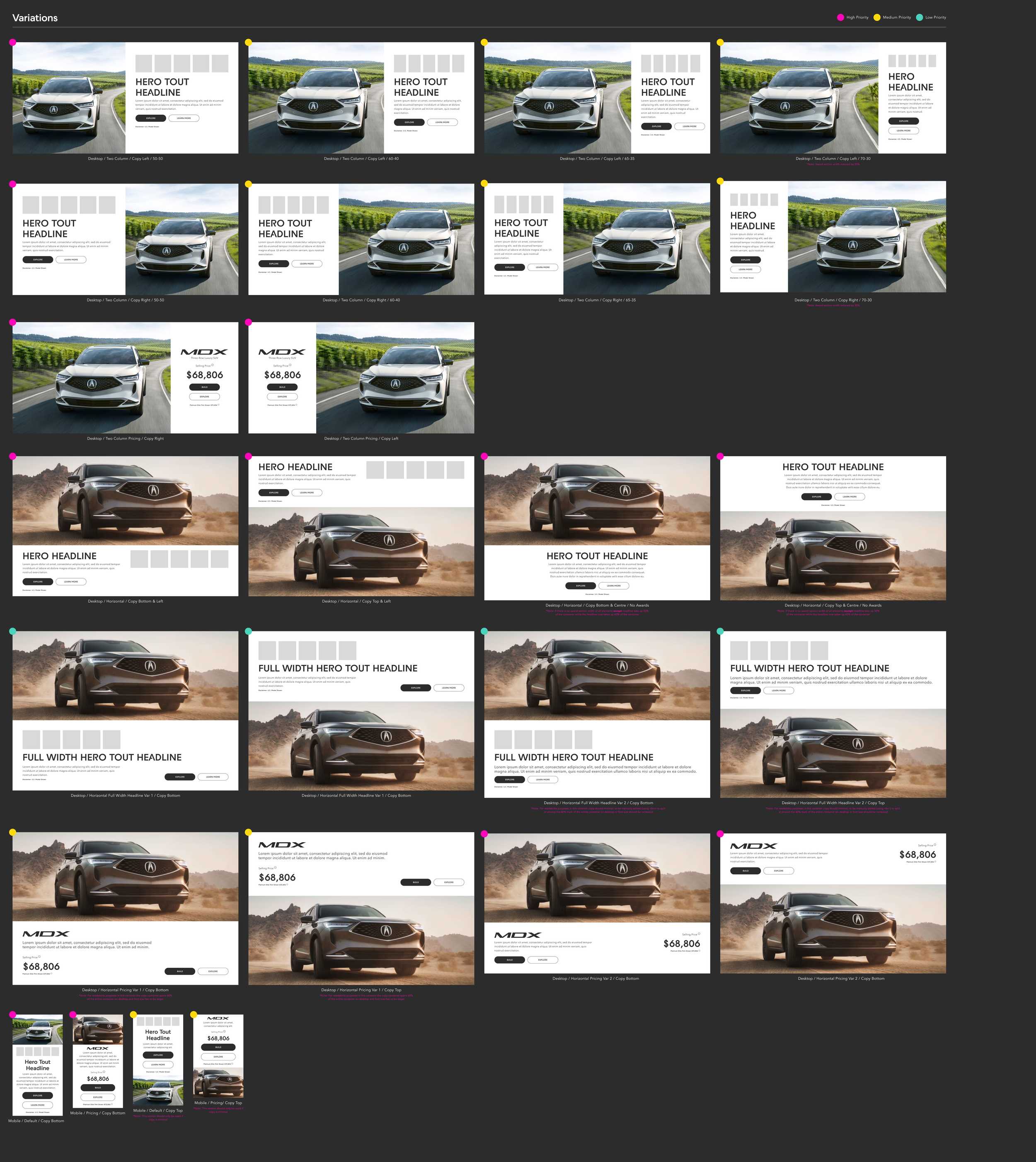This screenshot has height=1162, width=1036.
Task: Click pink dot on Mobile / Pricing / Copy Bottom frame
Action: coord(73,1015)
